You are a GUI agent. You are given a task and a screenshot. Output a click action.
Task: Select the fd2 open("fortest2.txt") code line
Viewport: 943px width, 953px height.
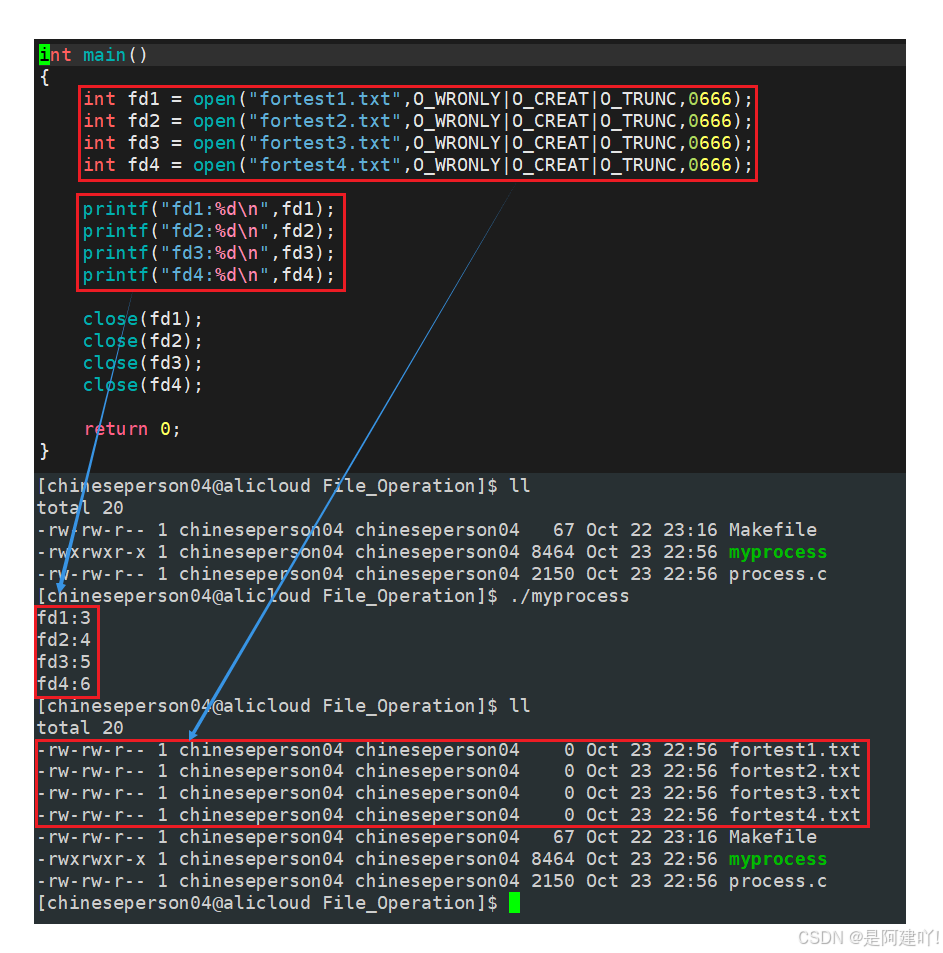(x=417, y=121)
